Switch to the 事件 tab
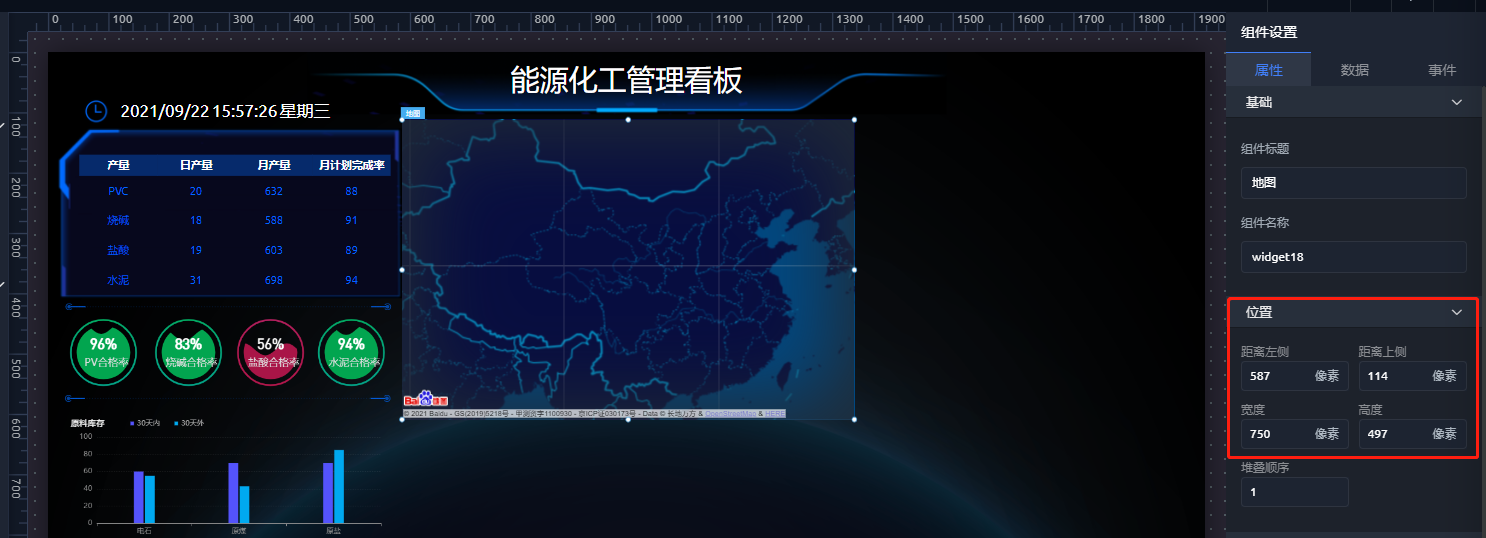 [1442, 70]
